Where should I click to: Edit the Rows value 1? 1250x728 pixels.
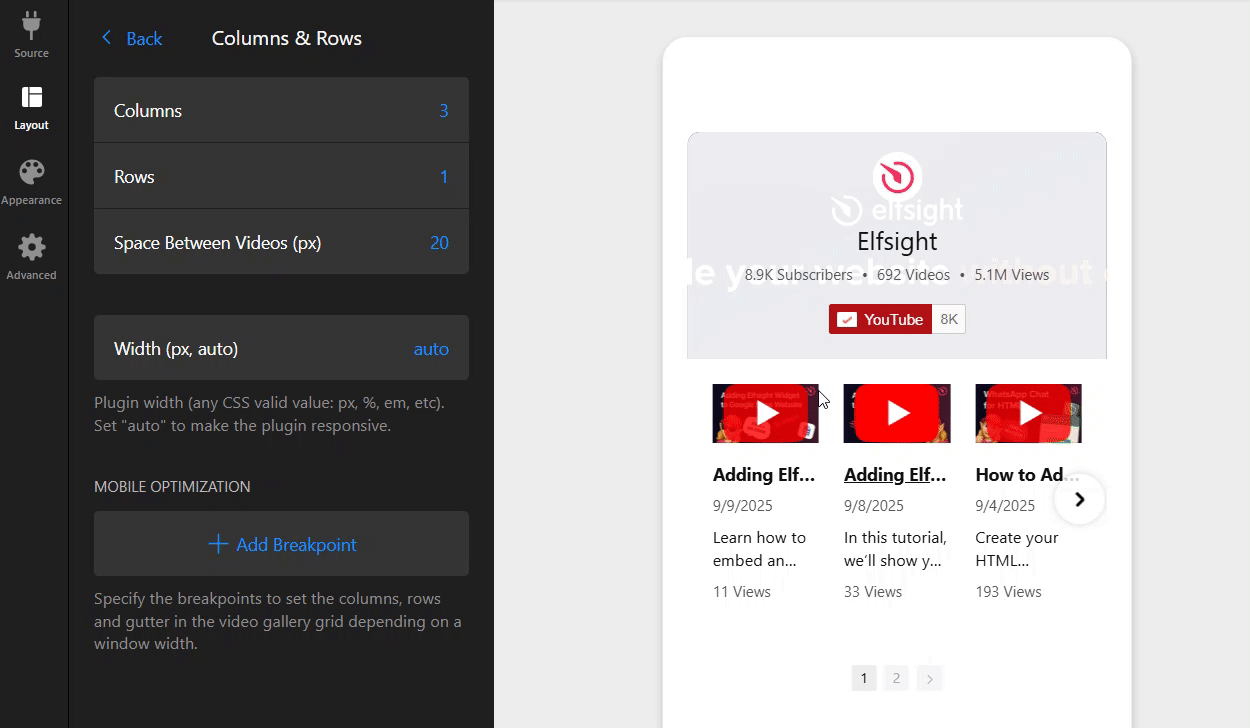click(x=443, y=177)
